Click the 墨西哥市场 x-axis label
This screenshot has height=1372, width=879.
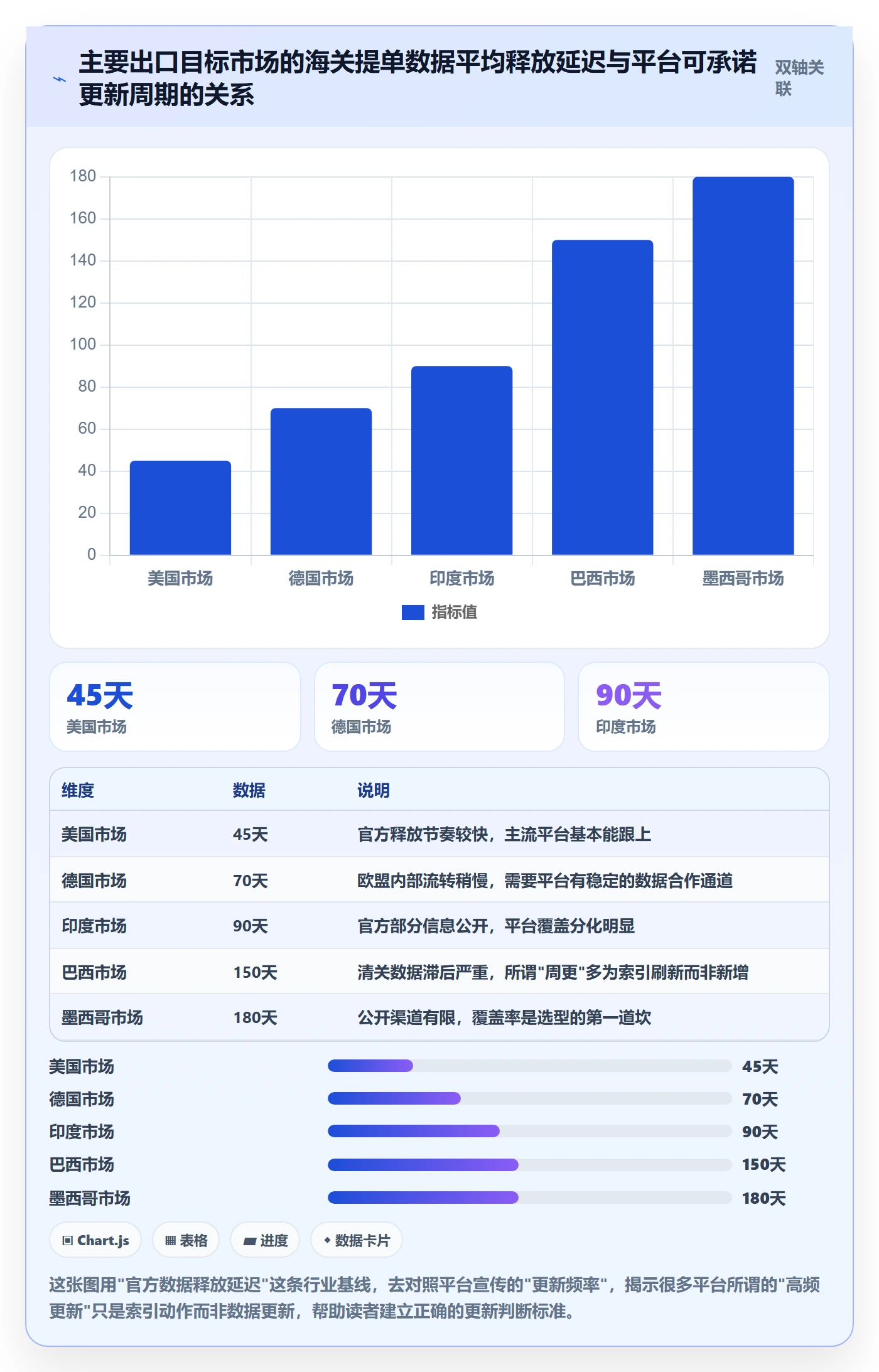click(x=743, y=578)
